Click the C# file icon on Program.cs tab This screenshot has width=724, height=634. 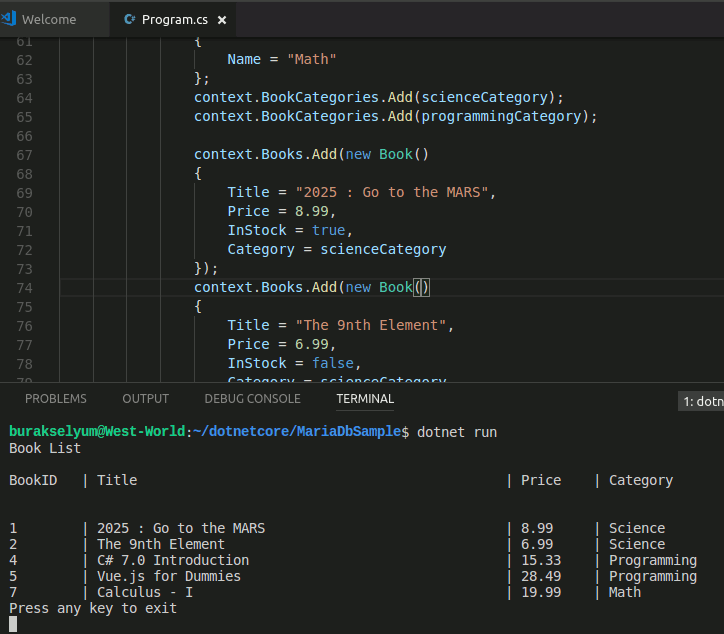click(129, 20)
